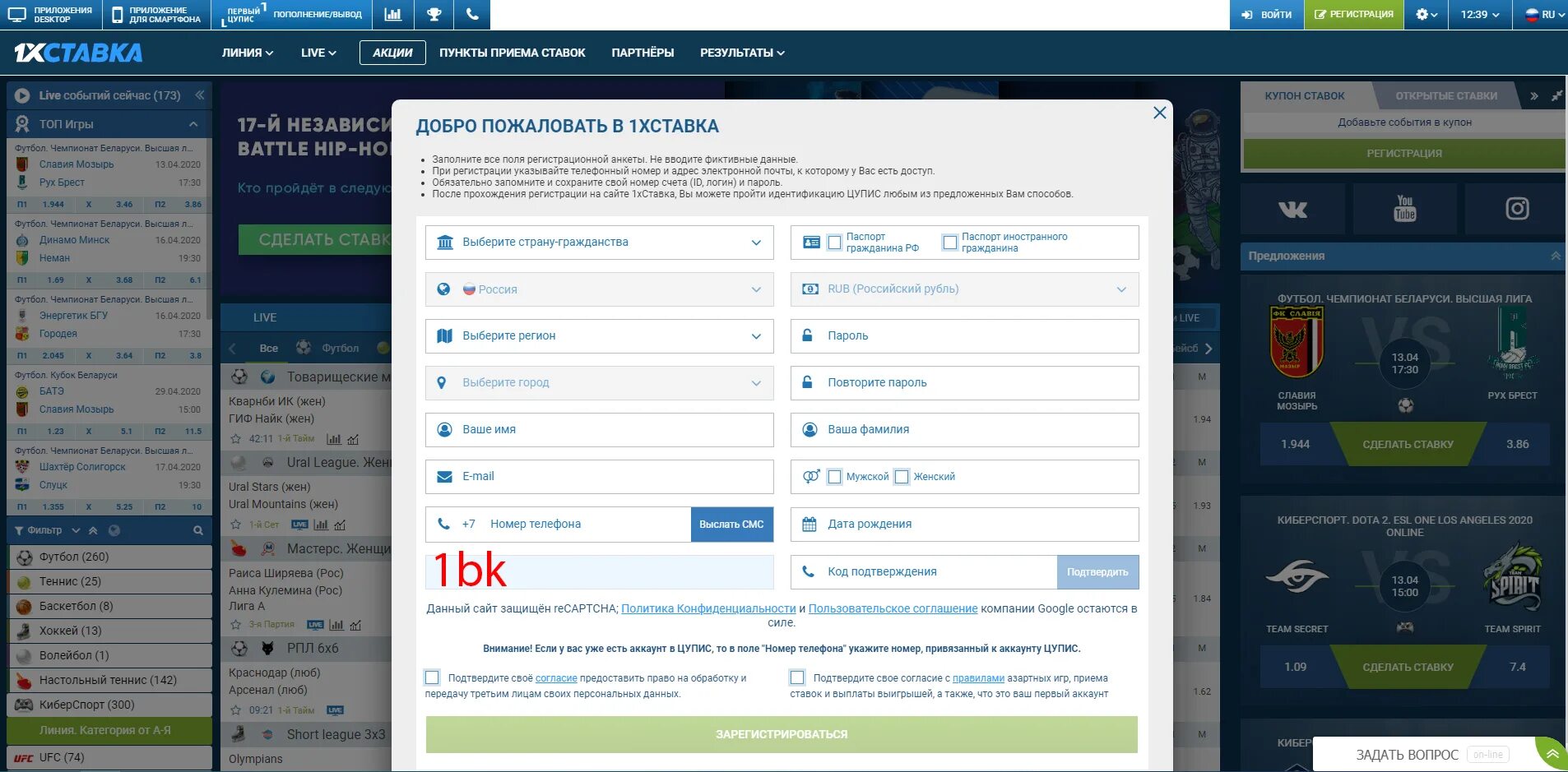Close the registration dialog
The image size is (1568, 772).
pos(1159,113)
